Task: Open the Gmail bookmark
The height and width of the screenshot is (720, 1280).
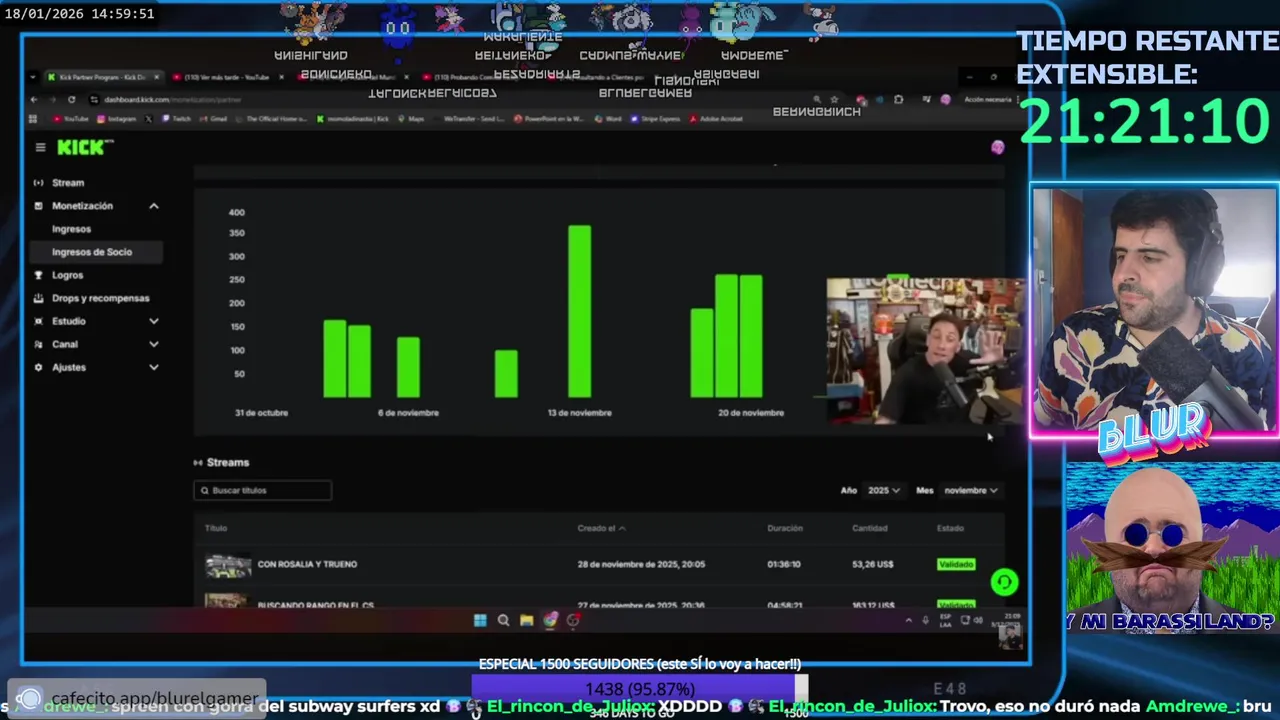Action: [211, 118]
